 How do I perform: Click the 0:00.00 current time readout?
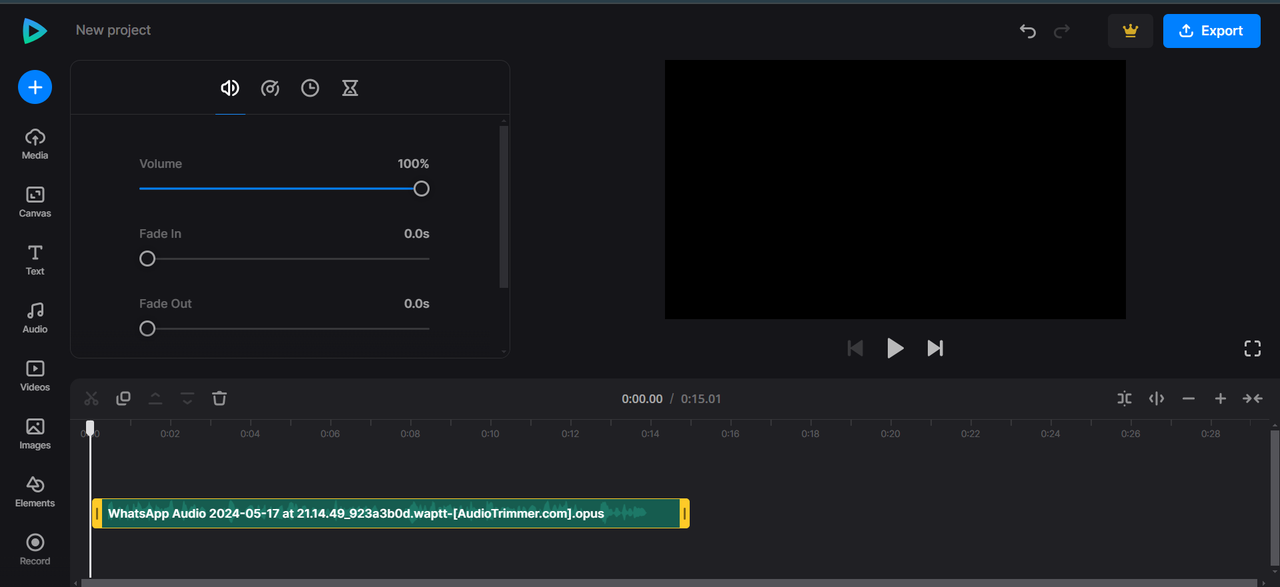[642, 398]
